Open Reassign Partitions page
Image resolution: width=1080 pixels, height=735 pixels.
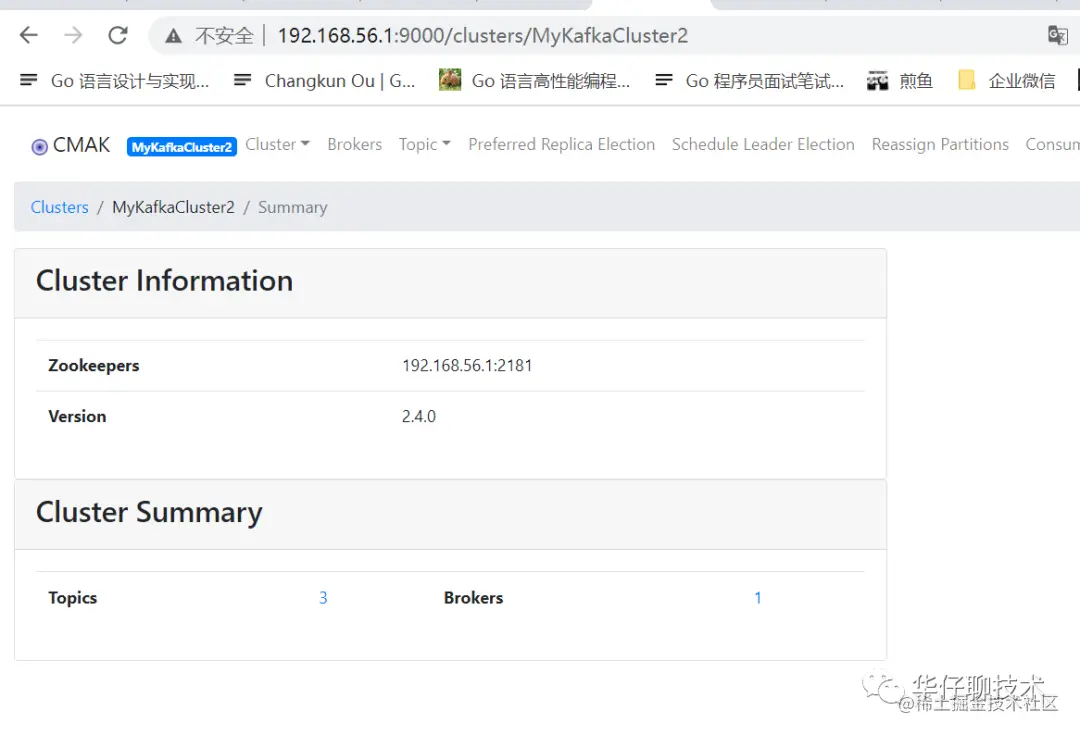pyautogui.click(x=940, y=145)
